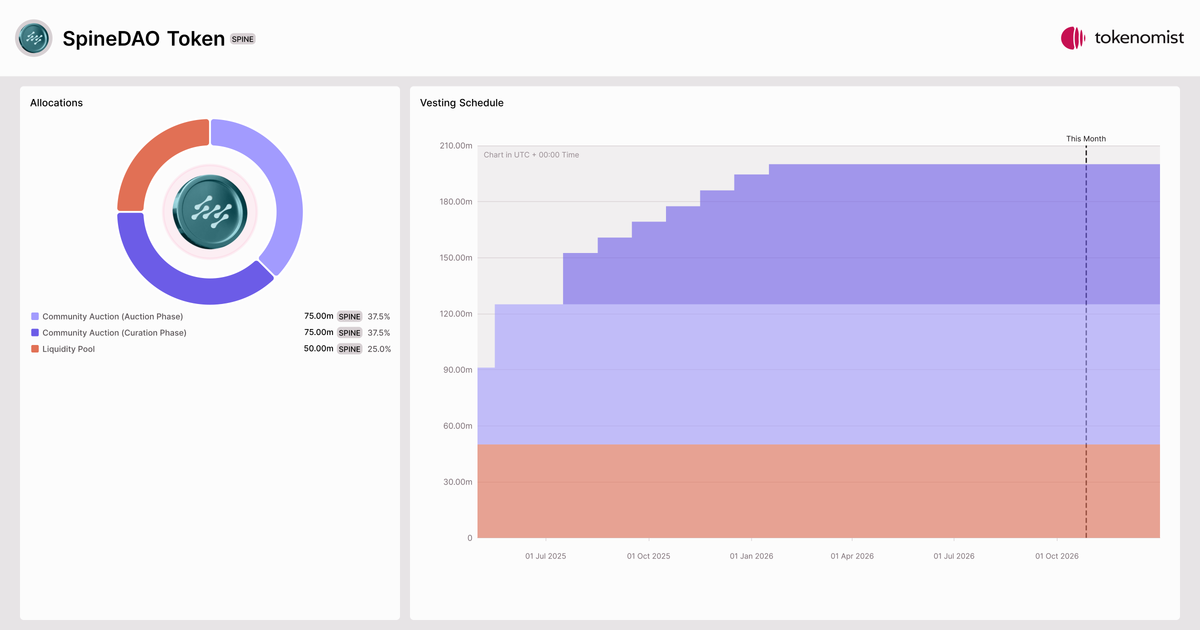The image size is (1200, 630).
Task: Click the 01 Jan 2026 axis label
Action: click(x=751, y=556)
